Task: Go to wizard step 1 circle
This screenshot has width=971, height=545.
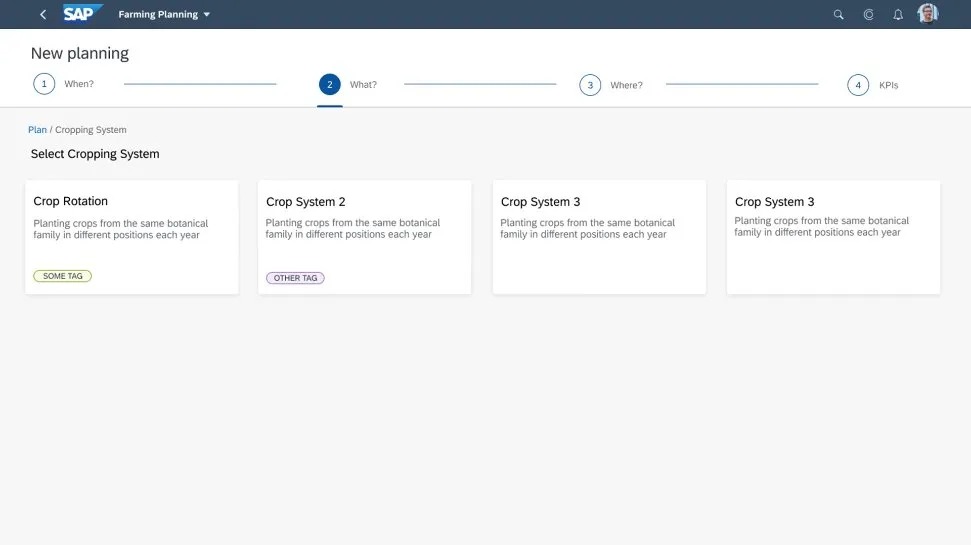Action: 44,85
